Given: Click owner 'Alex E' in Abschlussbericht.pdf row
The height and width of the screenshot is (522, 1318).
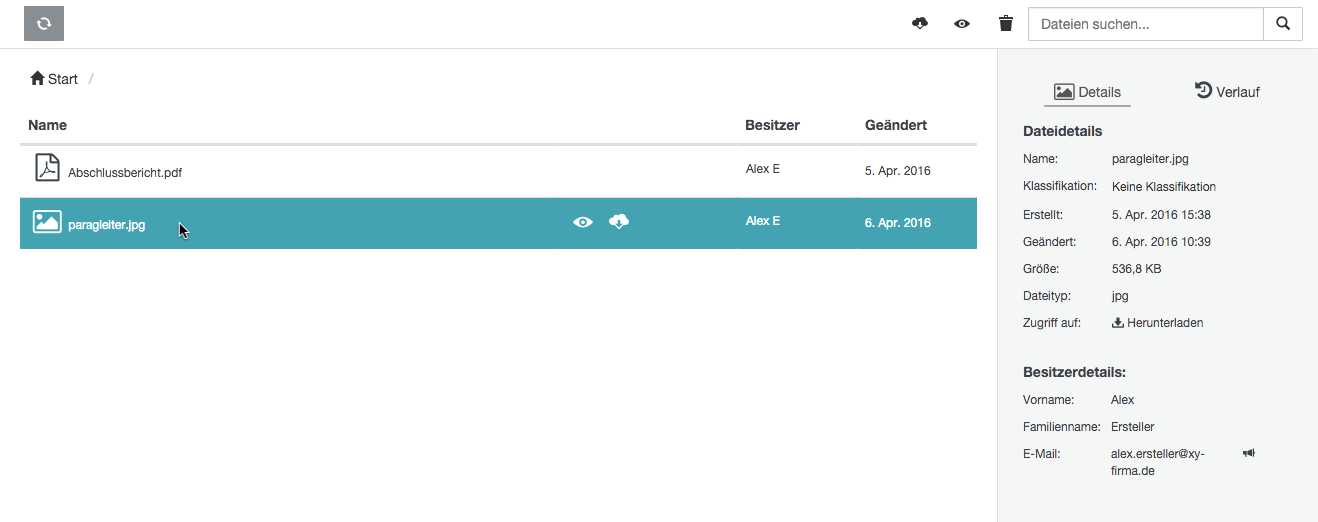Looking at the screenshot, I should (x=763, y=169).
